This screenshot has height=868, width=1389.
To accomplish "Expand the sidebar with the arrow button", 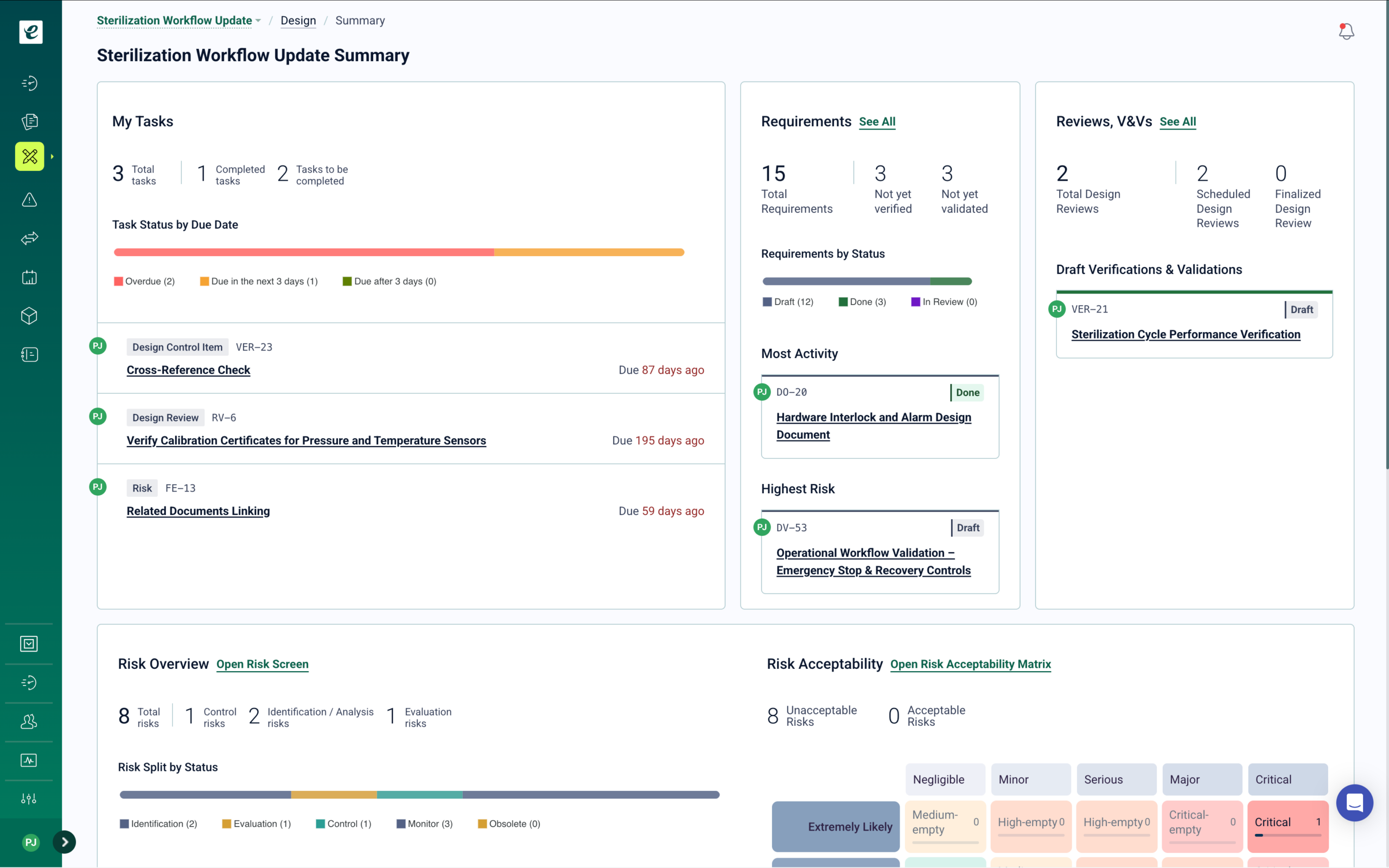I will pos(64,841).
